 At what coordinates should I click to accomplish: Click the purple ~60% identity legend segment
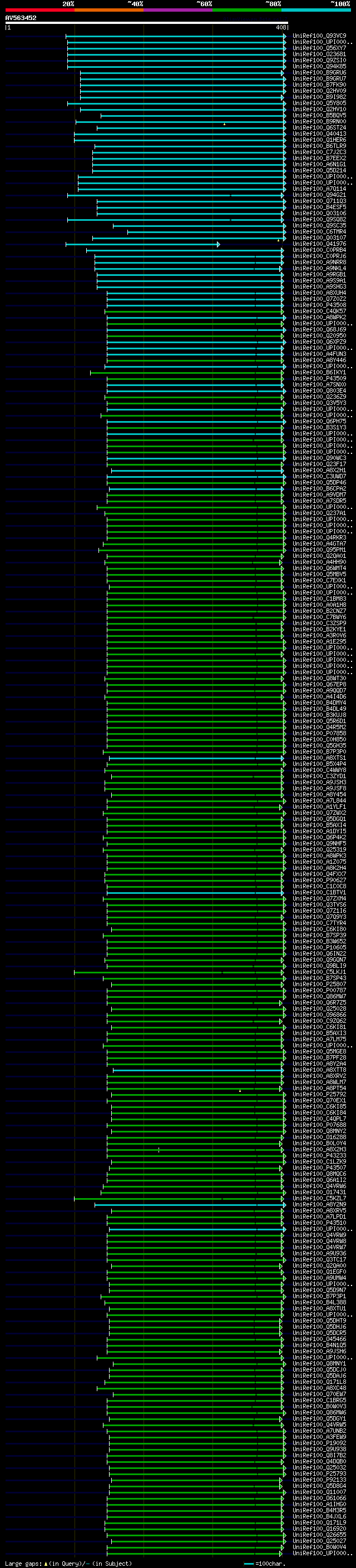(x=177, y=10)
